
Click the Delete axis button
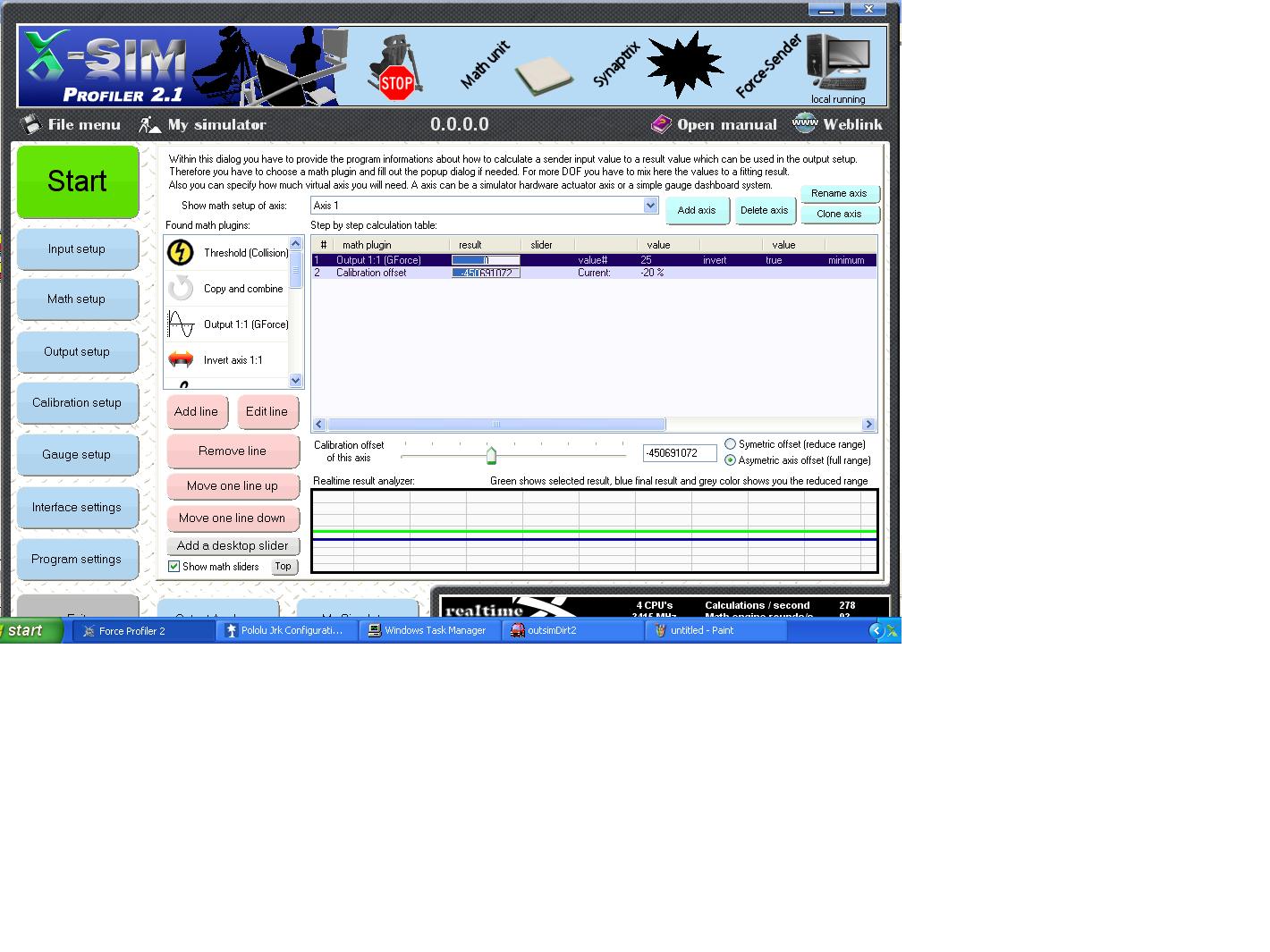(765, 210)
